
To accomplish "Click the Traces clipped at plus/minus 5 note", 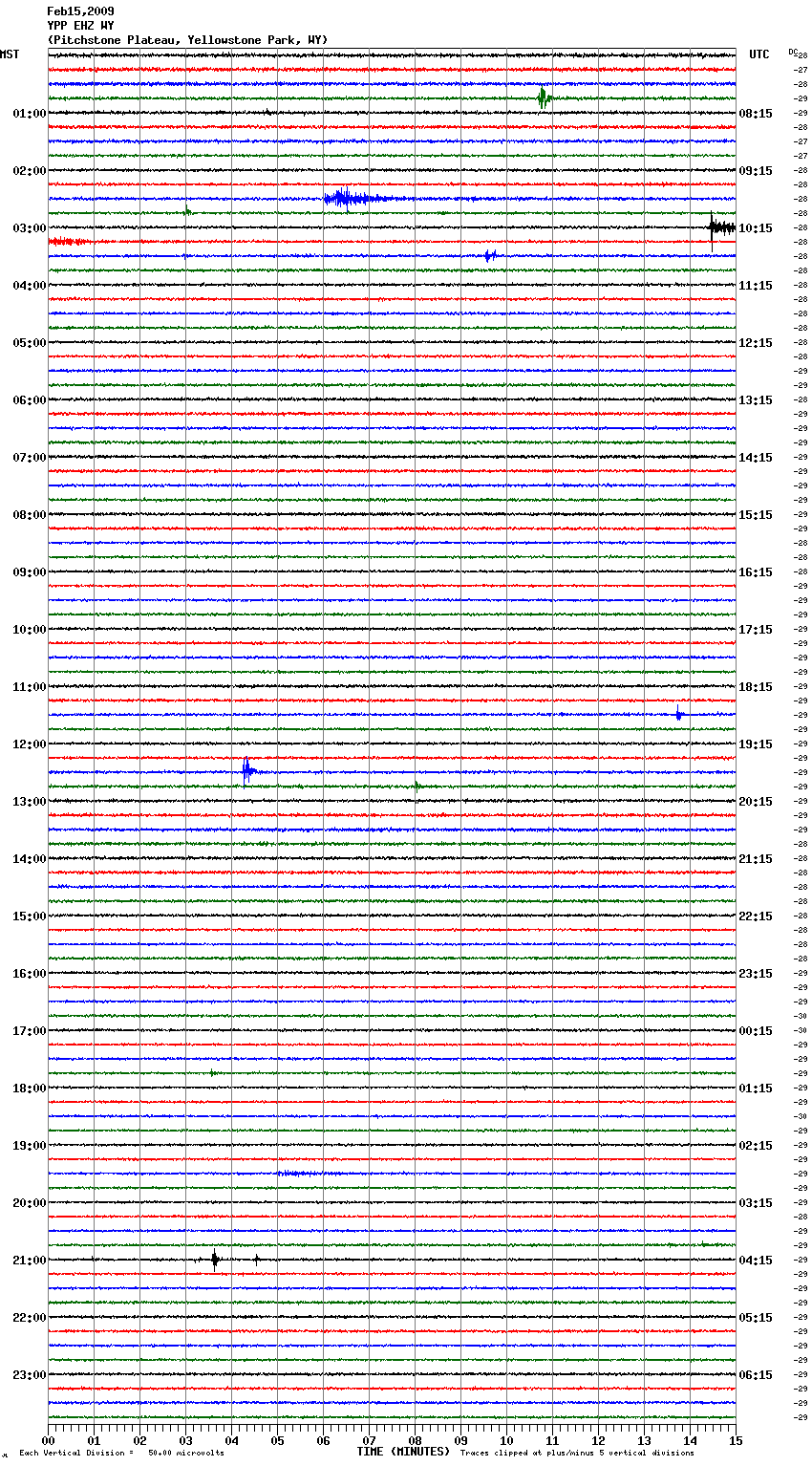I will click(x=577, y=1453).
